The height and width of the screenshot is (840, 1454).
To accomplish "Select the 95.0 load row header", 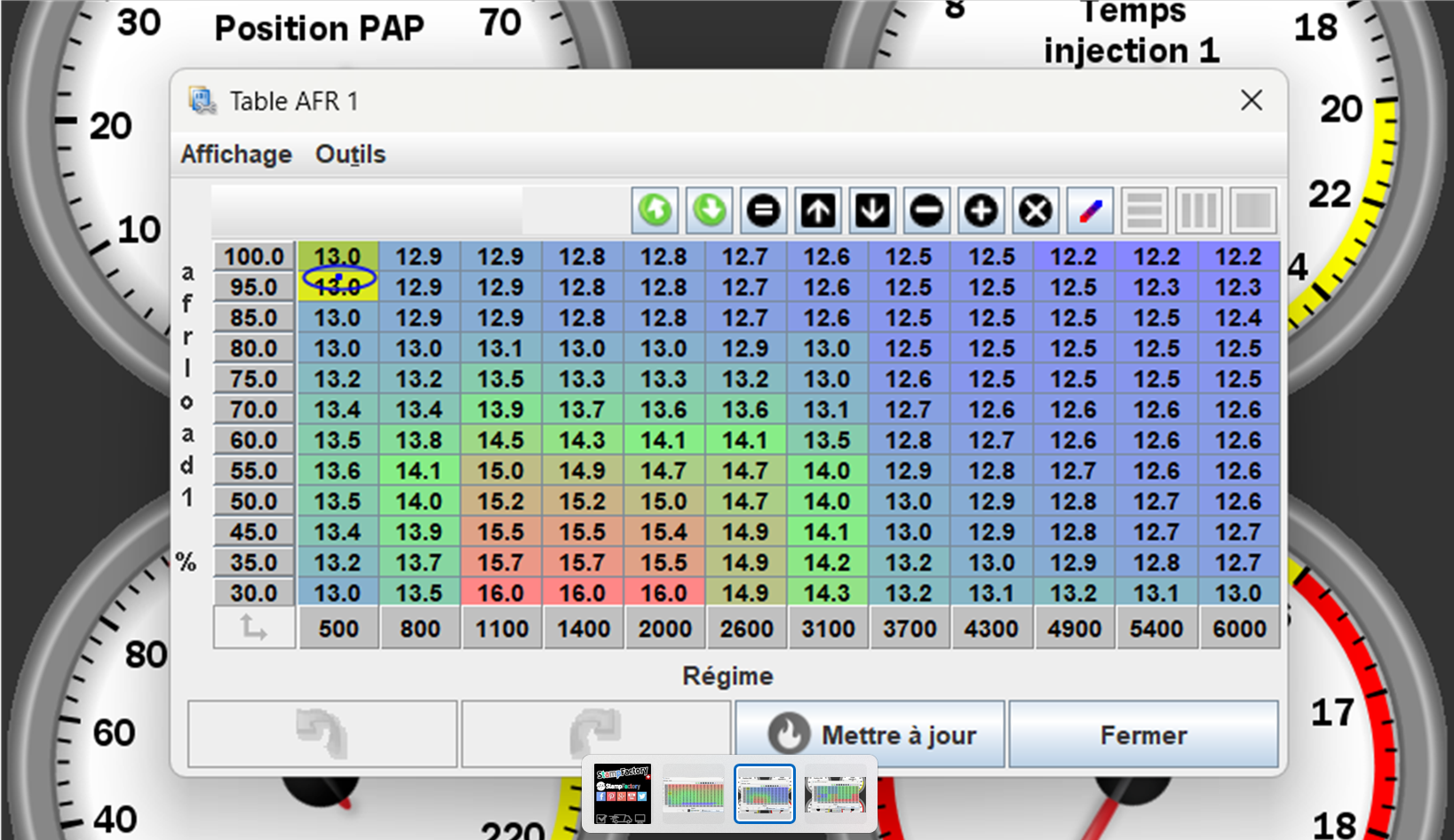I will click(x=254, y=287).
